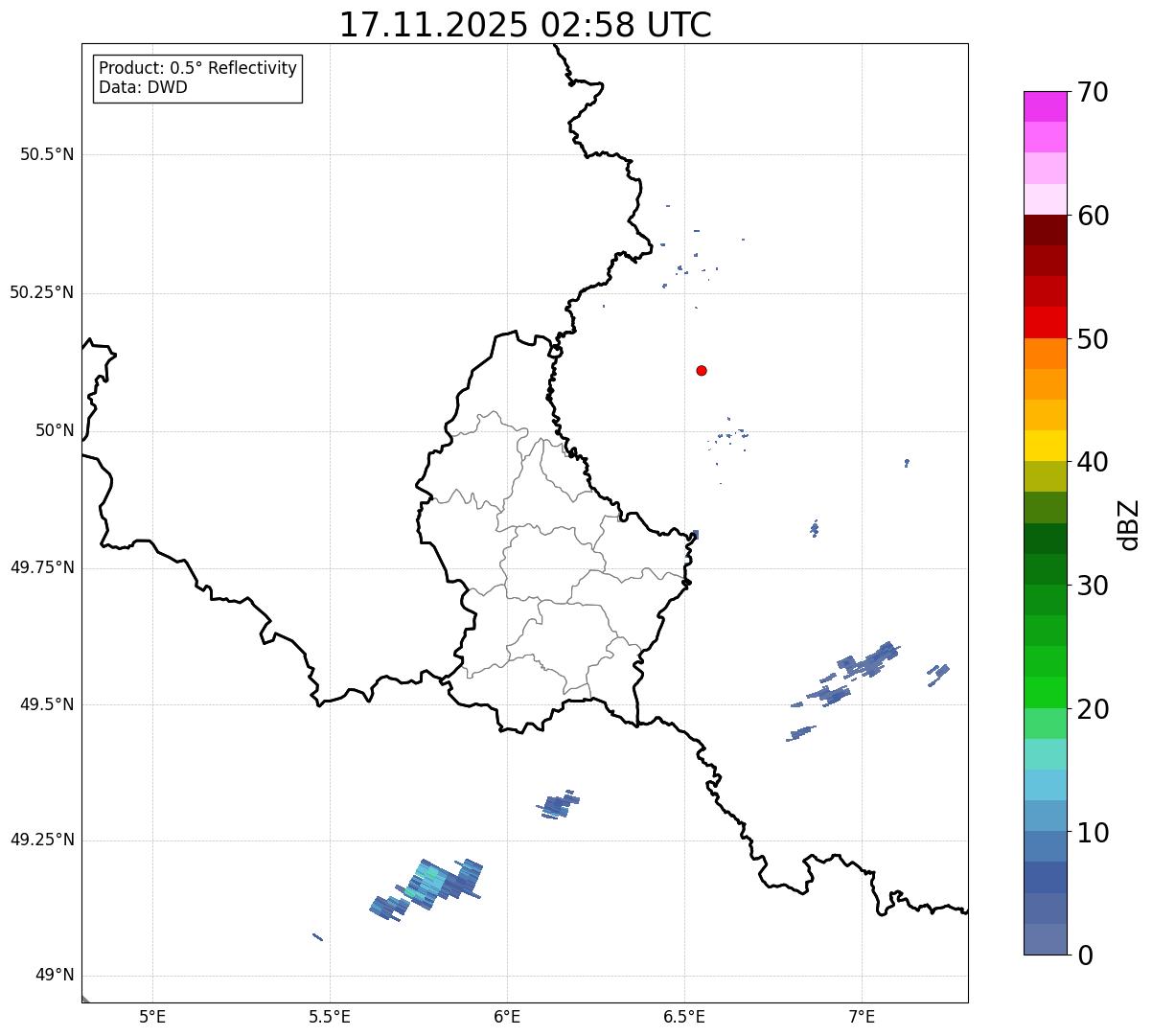Click the latitude label 49°N

[55, 976]
